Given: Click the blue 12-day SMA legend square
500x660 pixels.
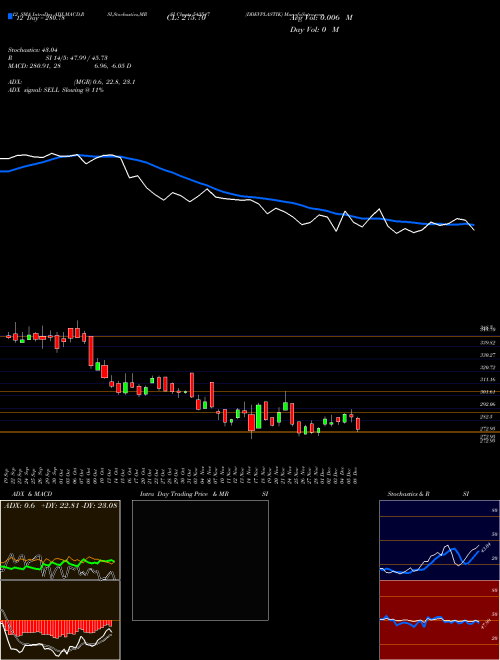Looking at the screenshot, I should (x=10, y=17).
